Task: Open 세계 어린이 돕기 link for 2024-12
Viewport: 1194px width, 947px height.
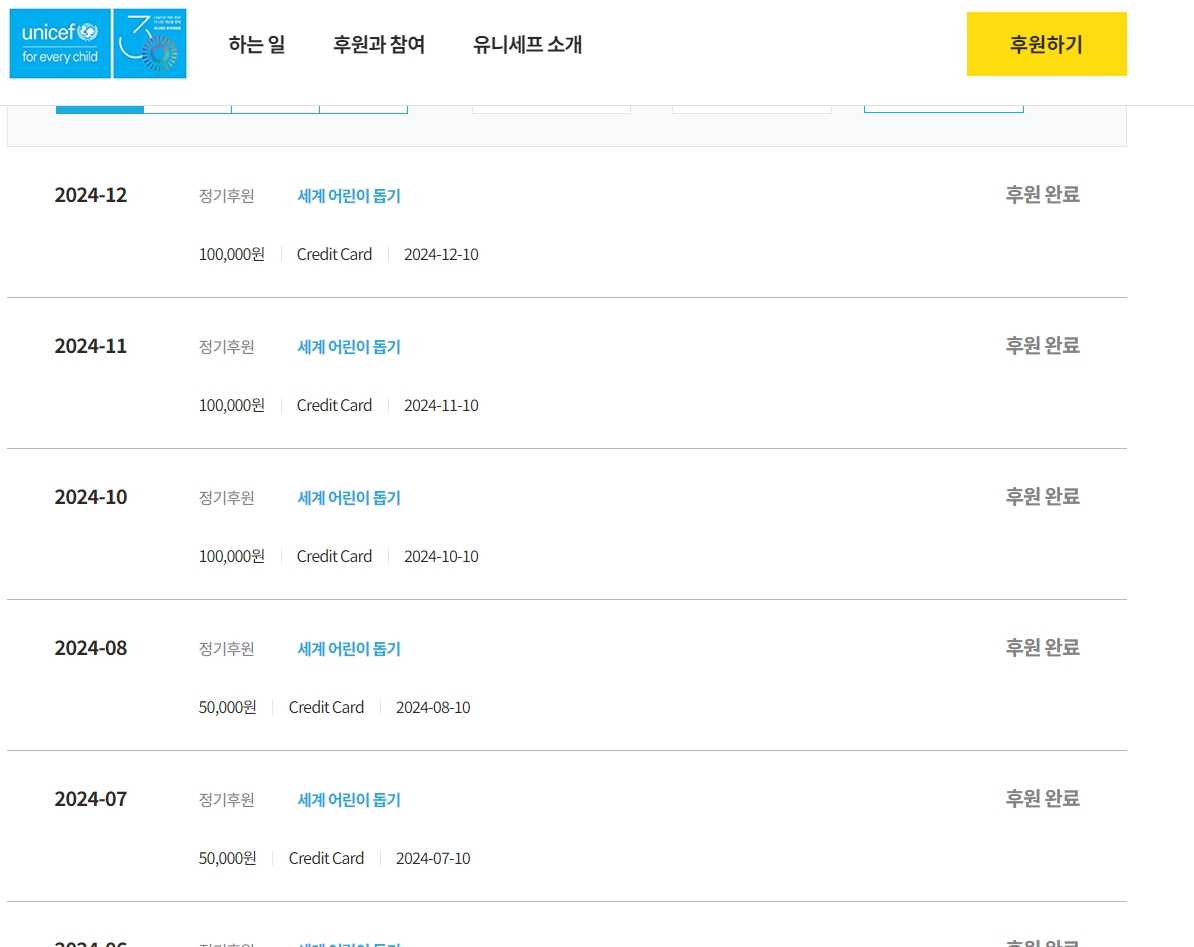Action: click(349, 196)
